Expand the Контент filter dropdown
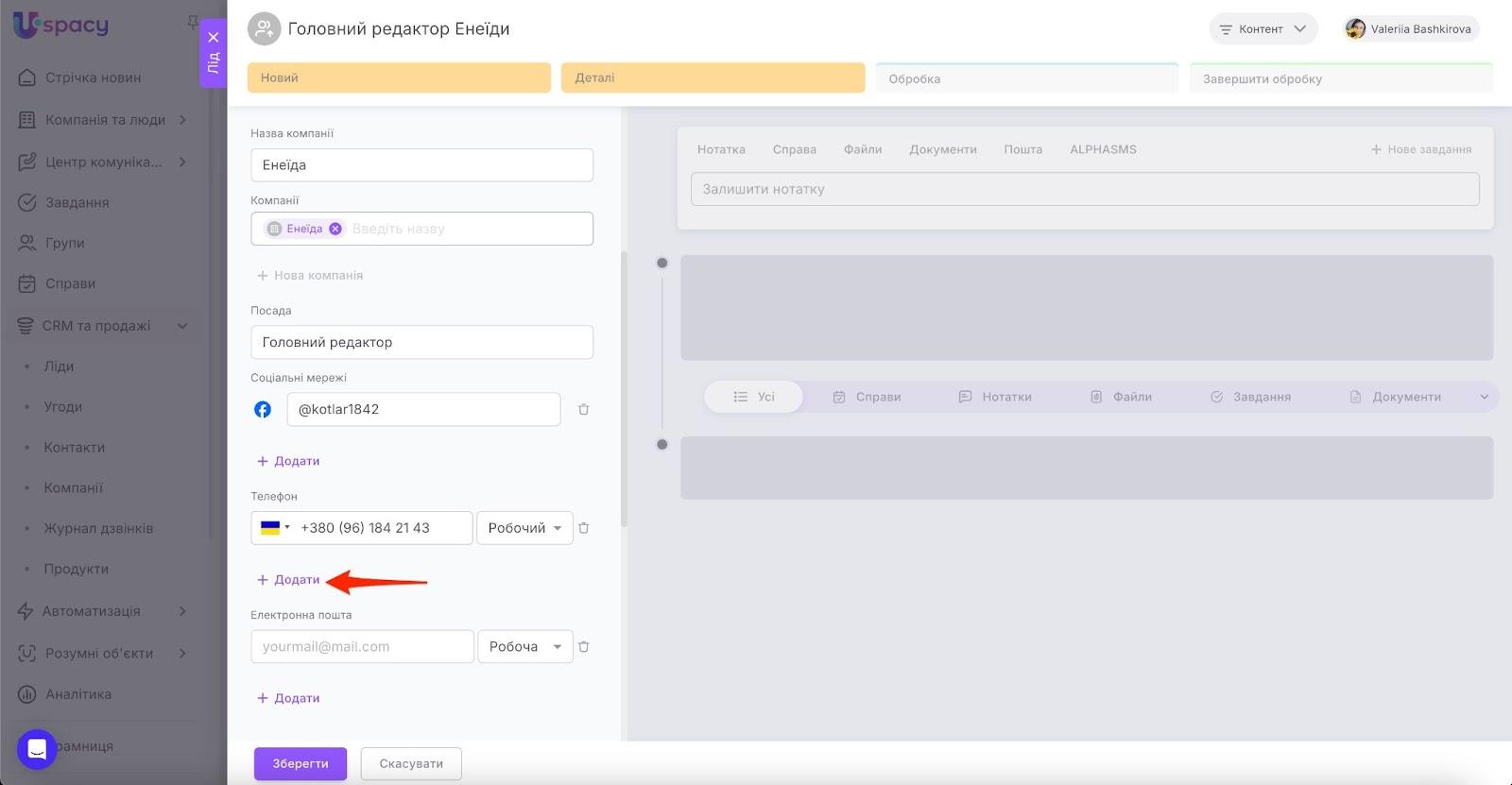Viewport: 1512px width, 785px height. (1263, 29)
